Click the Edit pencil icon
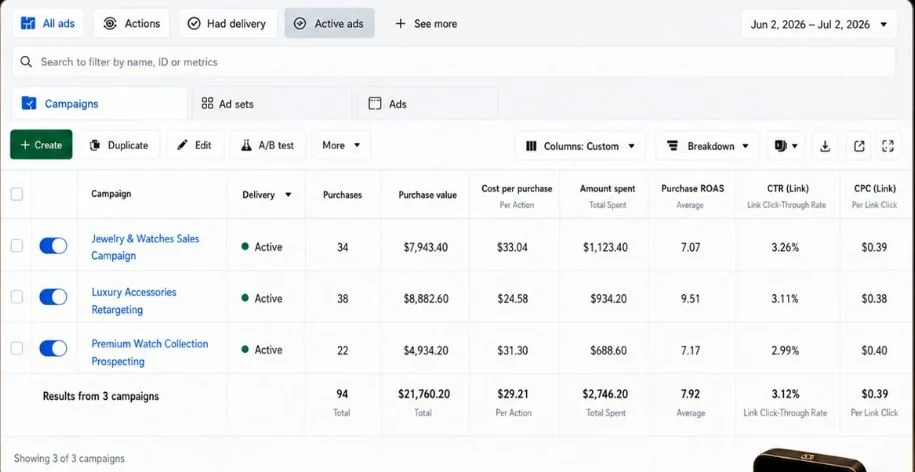915x472 pixels. click(x=183, y=145)
